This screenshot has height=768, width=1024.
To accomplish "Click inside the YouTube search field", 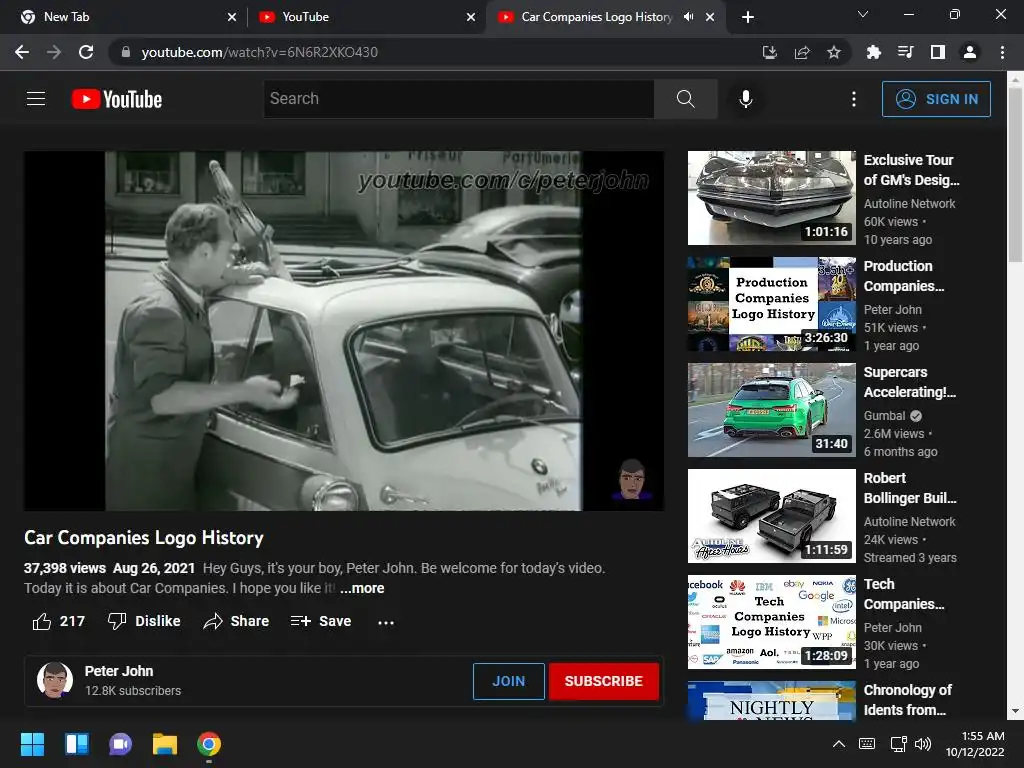I will (x=458, y=99).
